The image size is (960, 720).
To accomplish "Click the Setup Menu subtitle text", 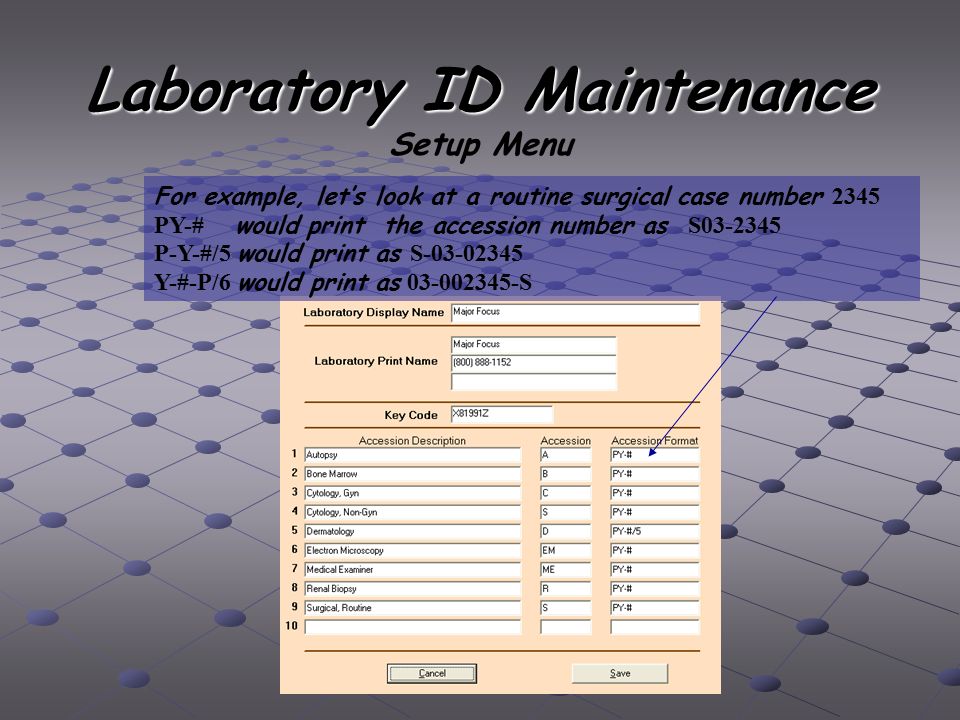I will point(482,146).
